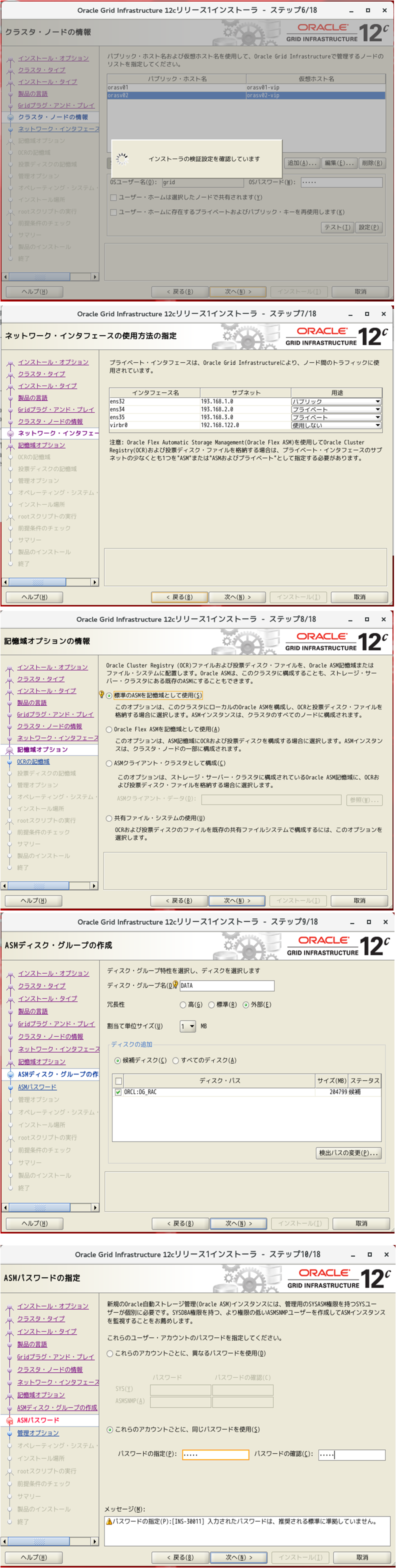The width and height of the screenshot is (396, 1568).
Task: Click subnet cell 192.168.122.0
Action: point(245,425)
